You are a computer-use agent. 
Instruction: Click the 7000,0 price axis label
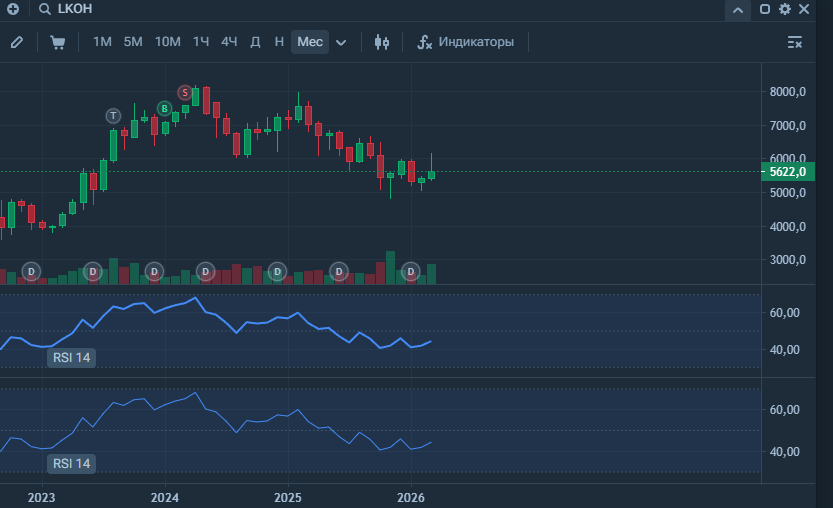click(788, 125)
